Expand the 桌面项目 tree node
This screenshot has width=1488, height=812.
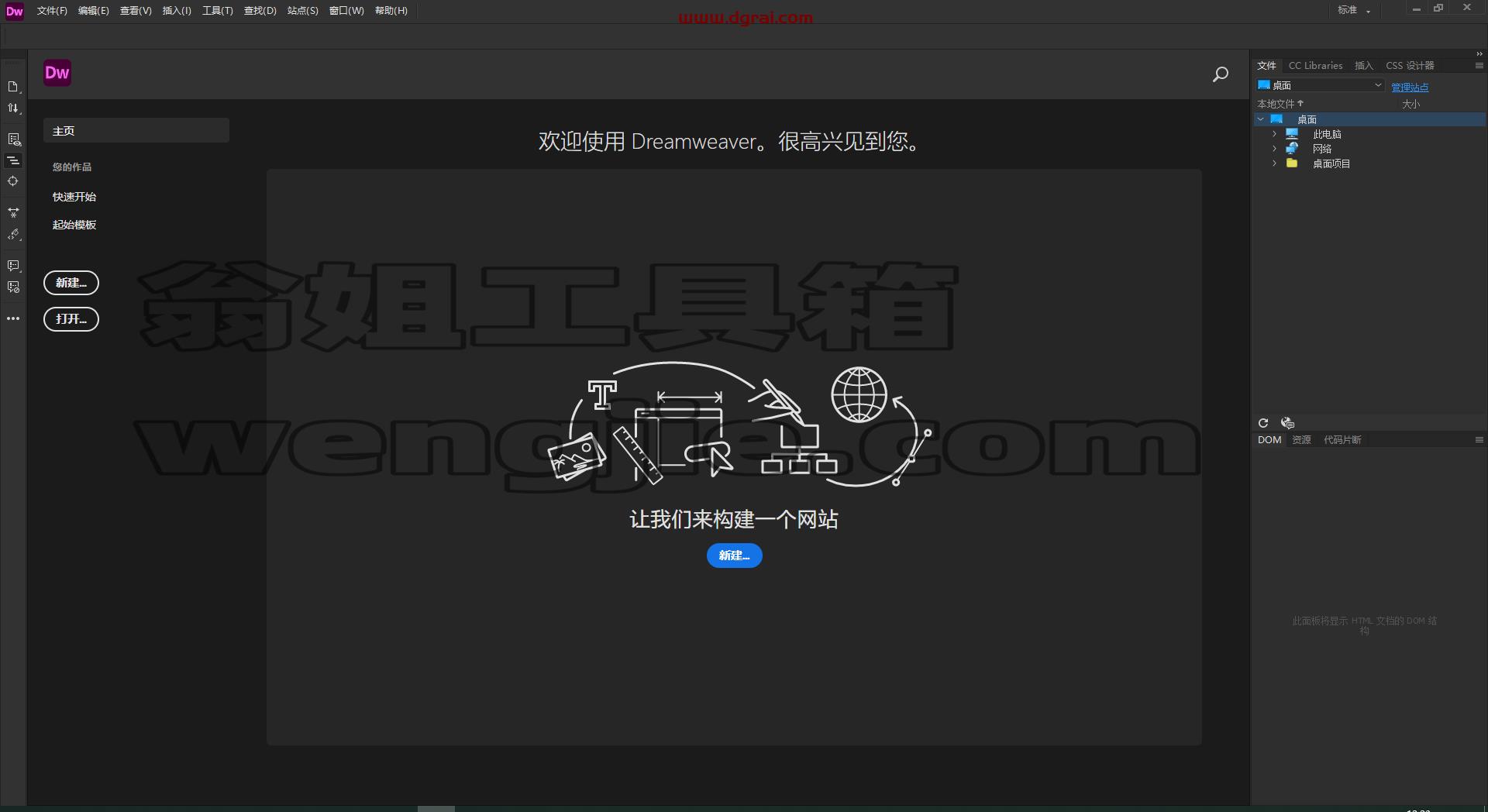[x=1274, y=163]
